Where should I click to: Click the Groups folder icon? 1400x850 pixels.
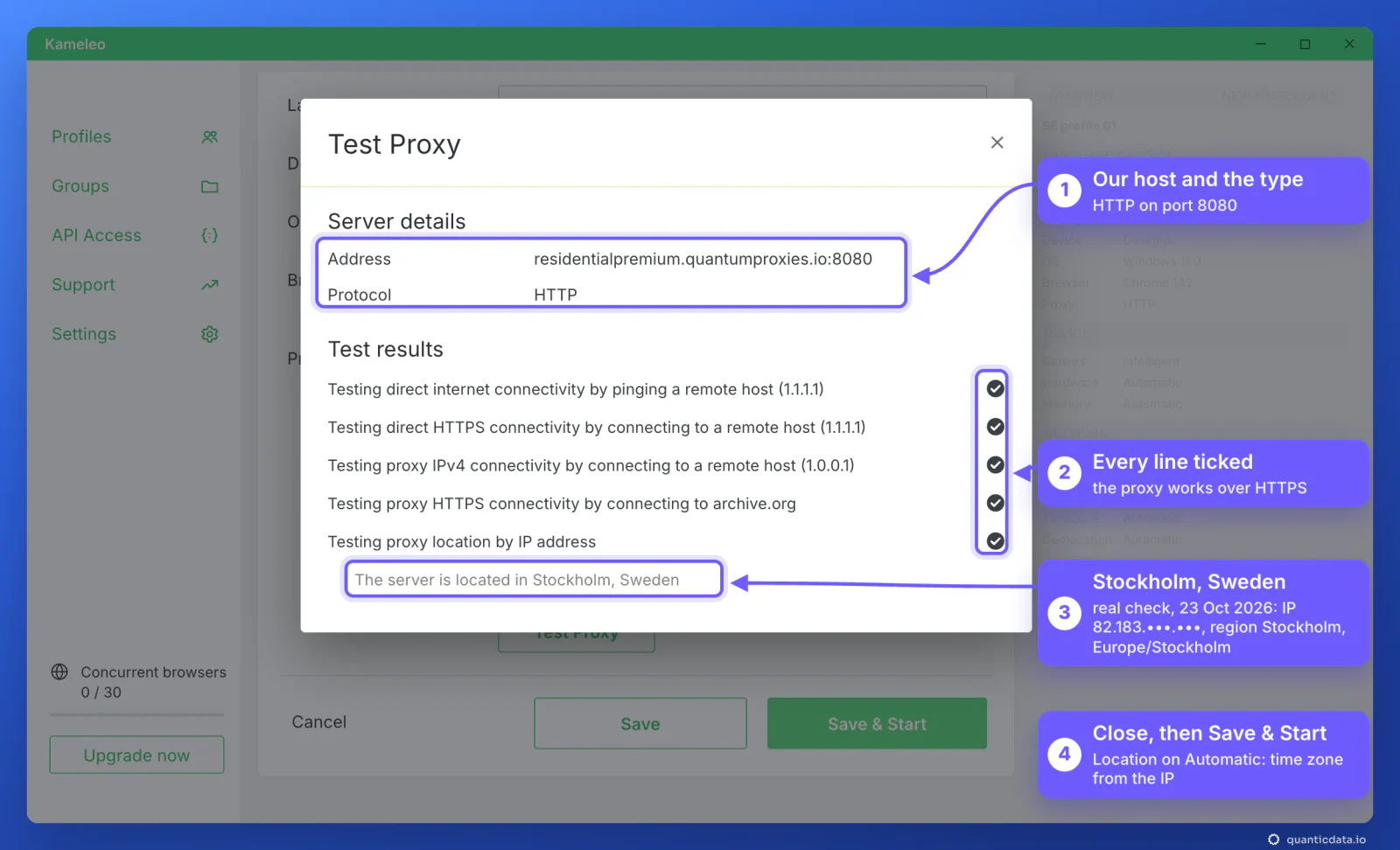[210, 186]
